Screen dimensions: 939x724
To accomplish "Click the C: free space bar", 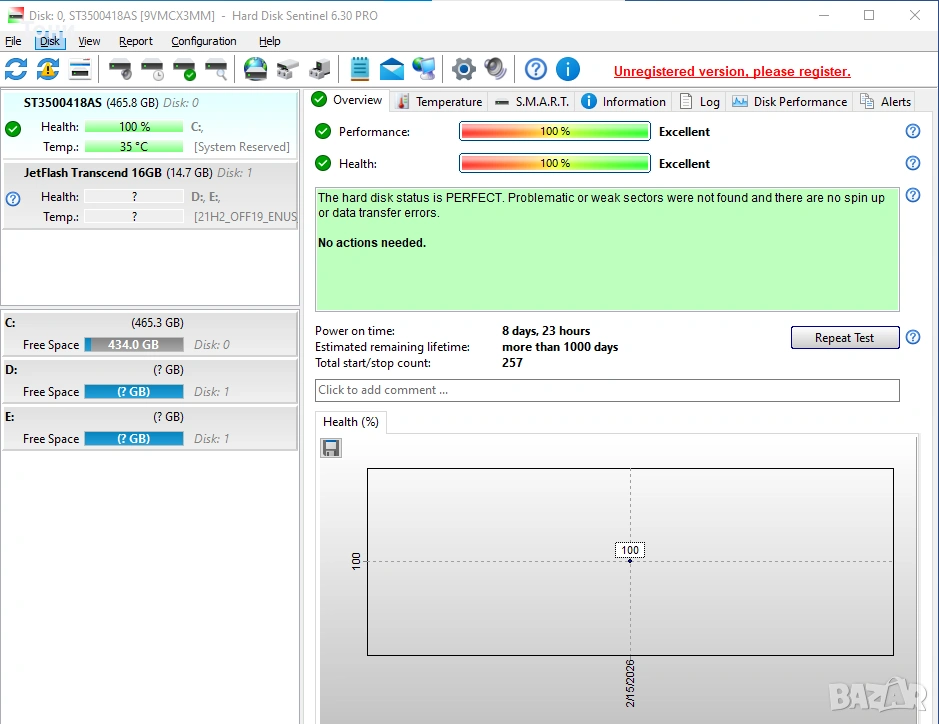I will click(x=133, y=345).
